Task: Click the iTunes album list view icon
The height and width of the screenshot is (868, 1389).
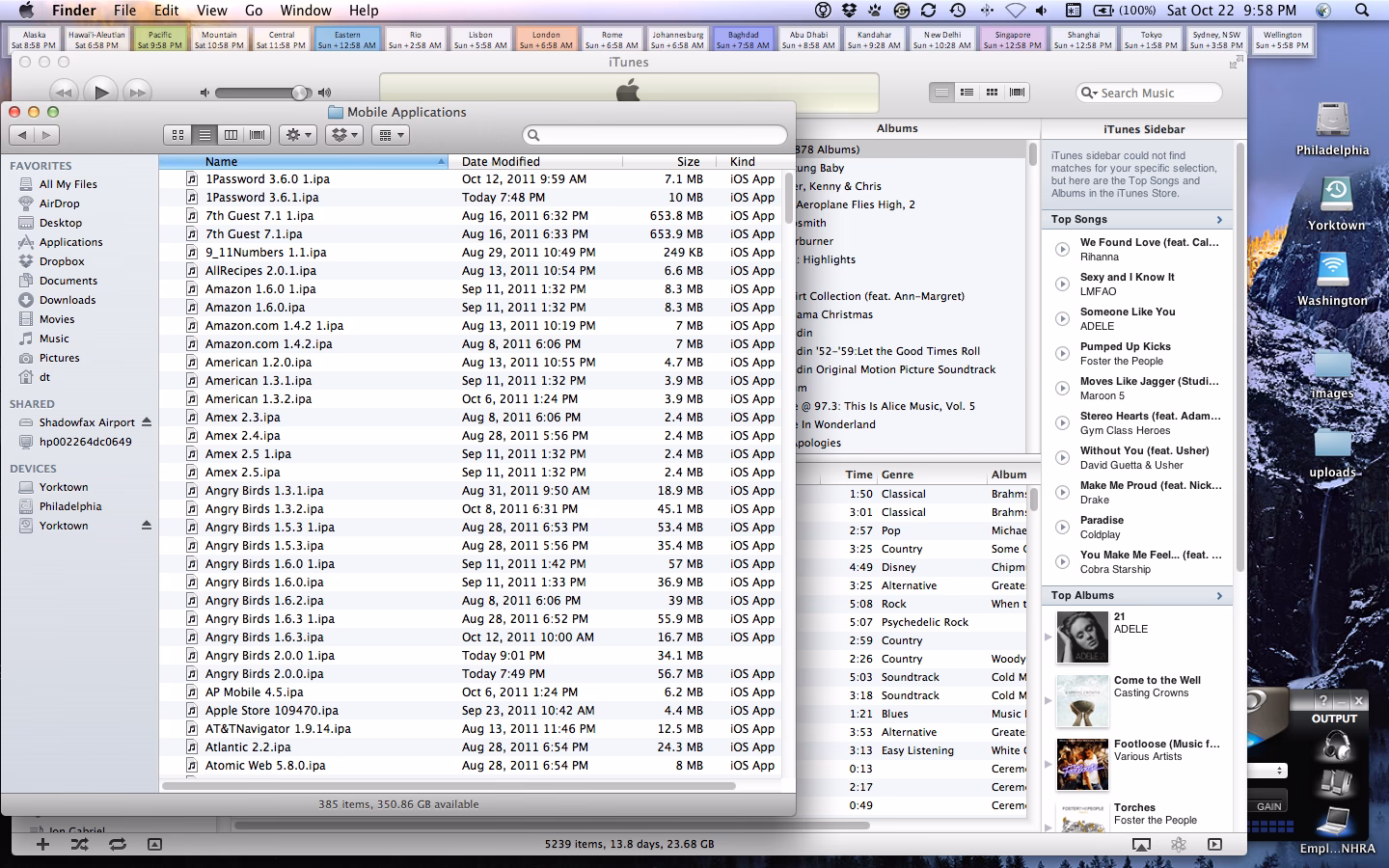Action: pos(967,93)
